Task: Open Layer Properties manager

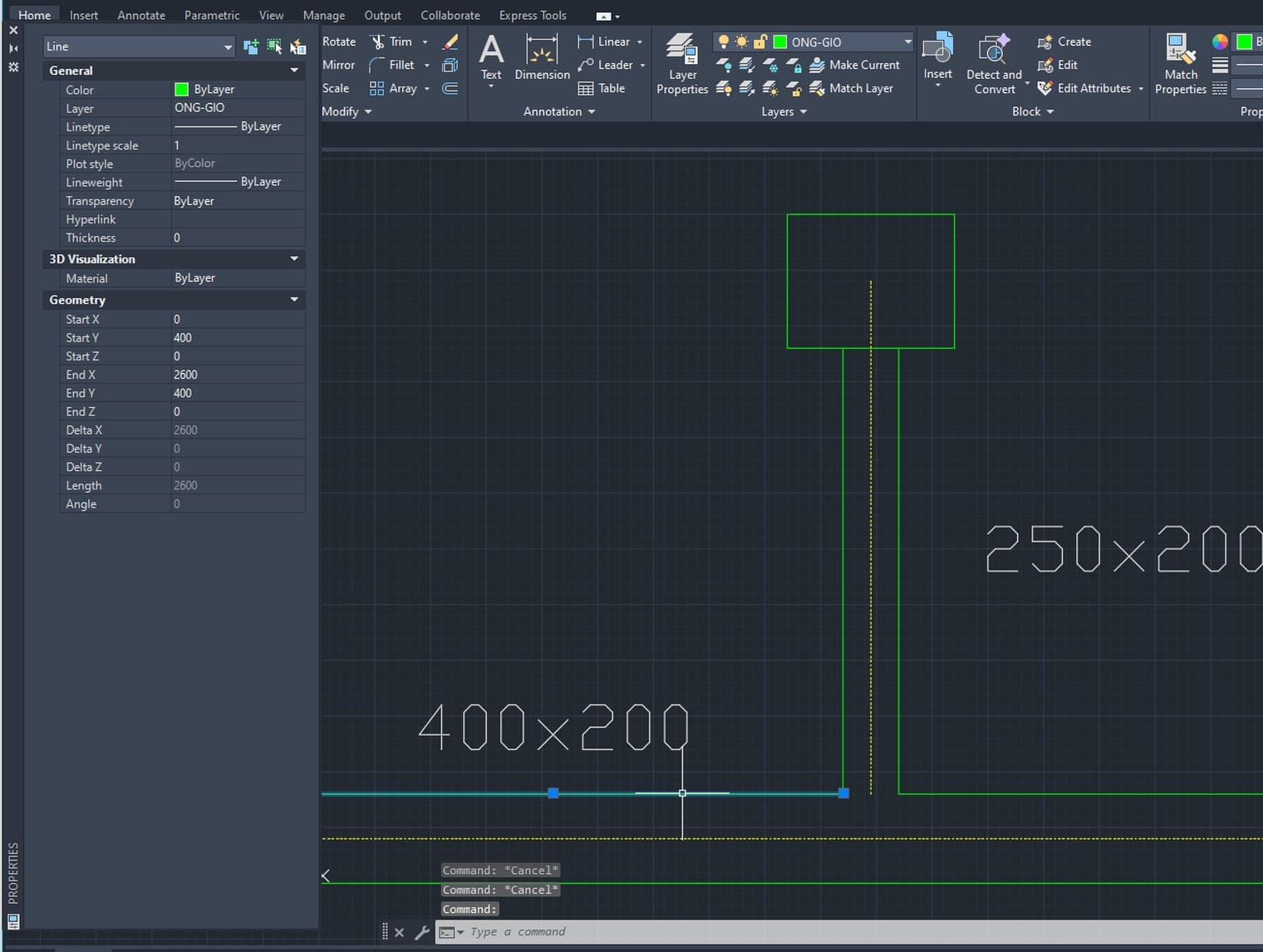Action: 682,65
